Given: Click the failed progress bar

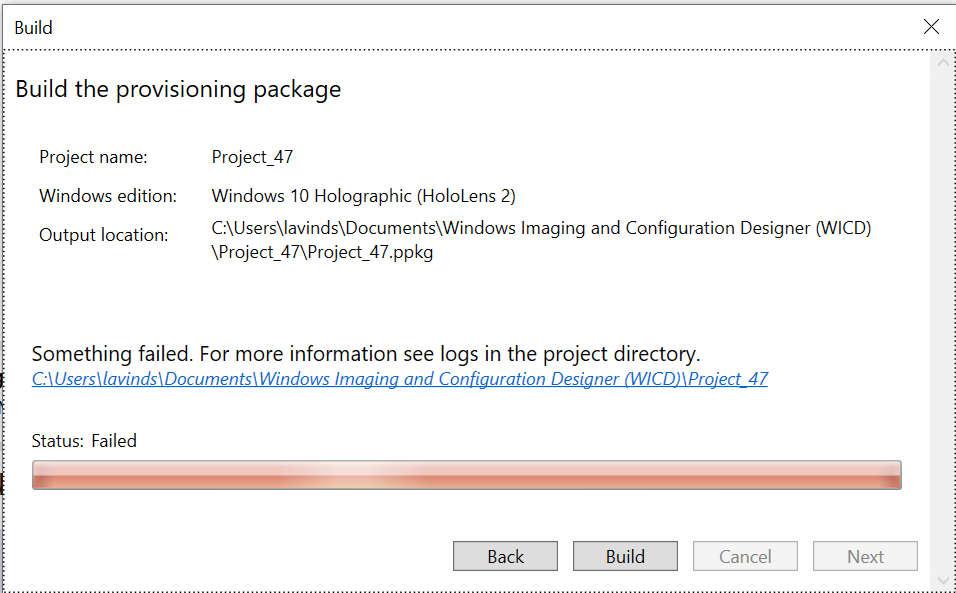Looking at the screenshot, I should 466,475.
